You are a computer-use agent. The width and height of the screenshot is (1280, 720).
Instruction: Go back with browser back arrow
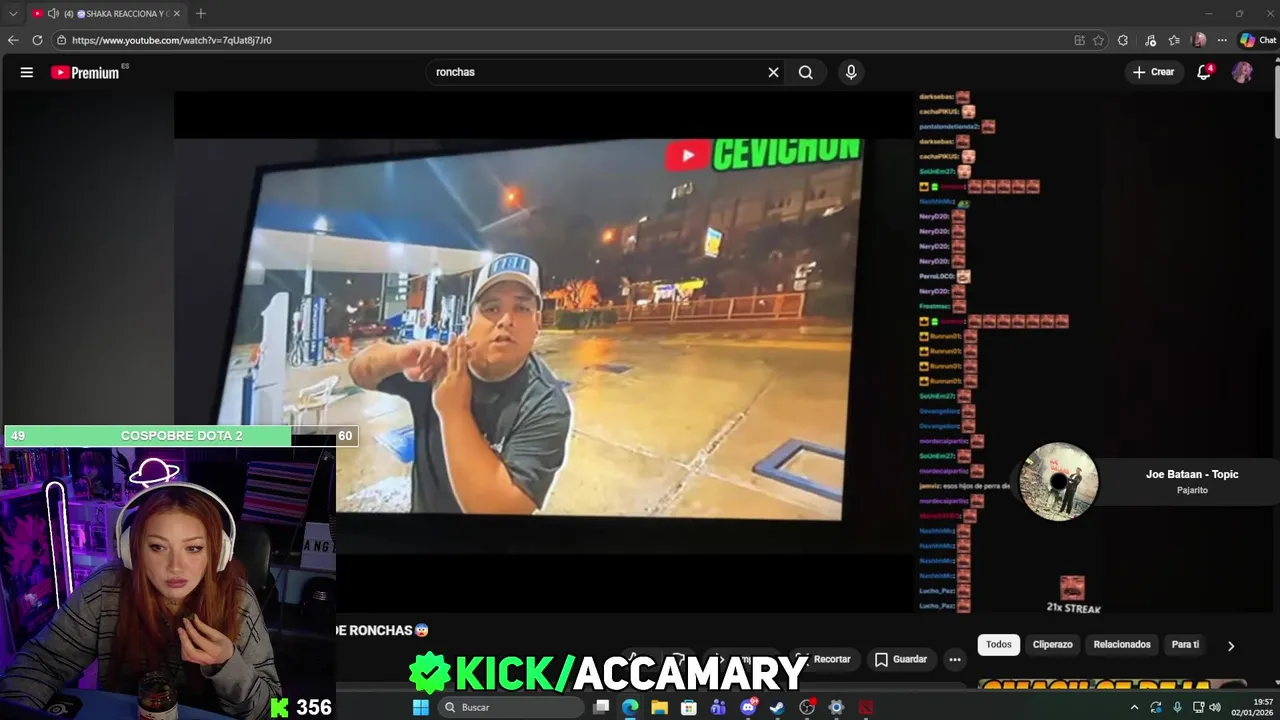(13, 40)
